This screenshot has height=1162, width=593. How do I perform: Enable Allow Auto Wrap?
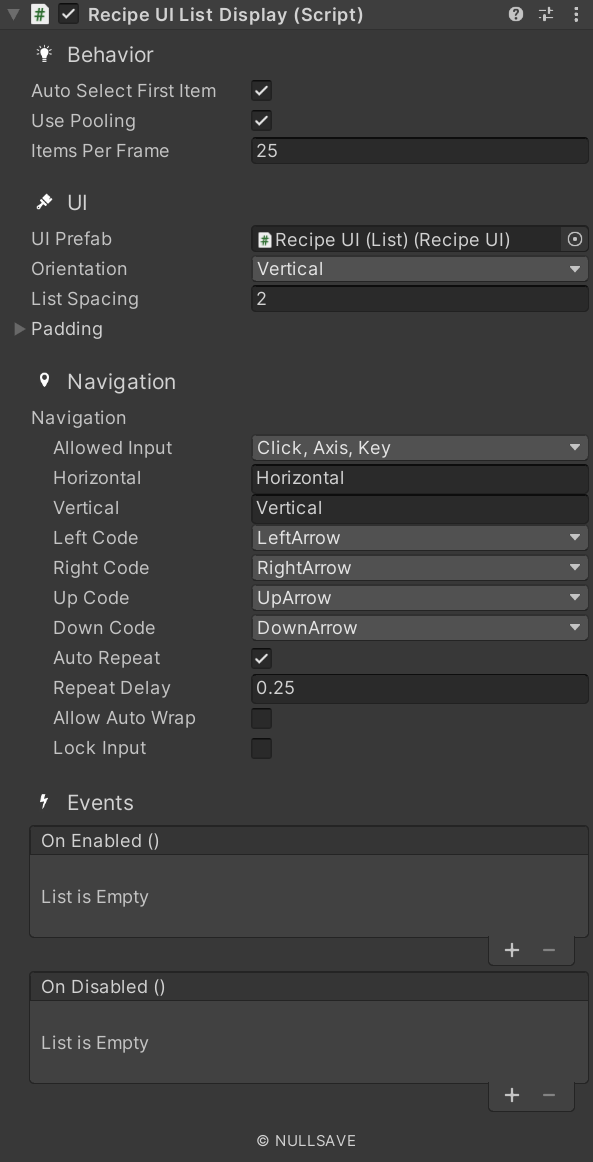click(x=261, y=718)
